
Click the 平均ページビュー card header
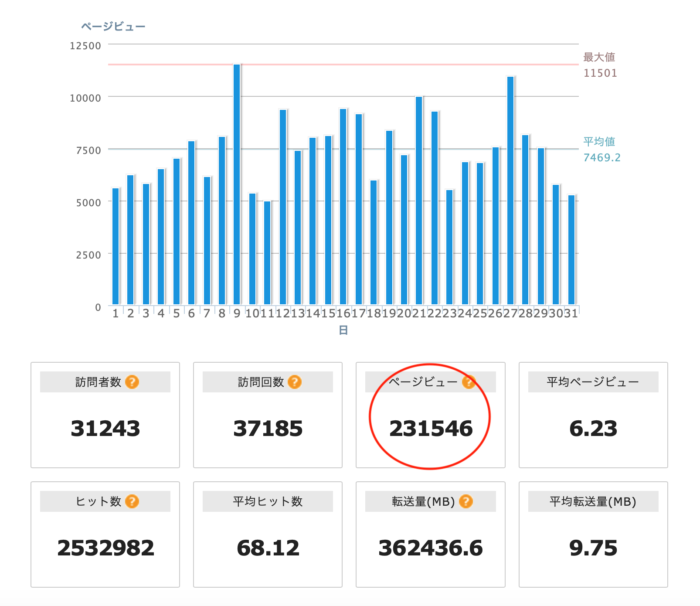(593, 382)
